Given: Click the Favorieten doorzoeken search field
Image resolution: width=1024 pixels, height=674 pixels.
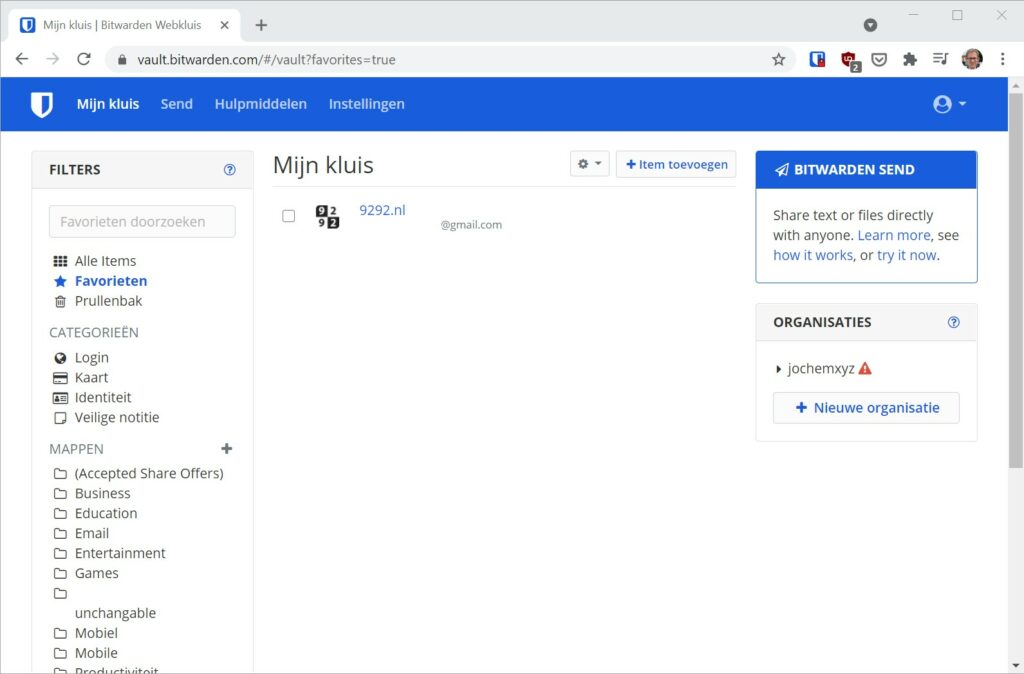Looking at the screenshot, I should [142, 221].
